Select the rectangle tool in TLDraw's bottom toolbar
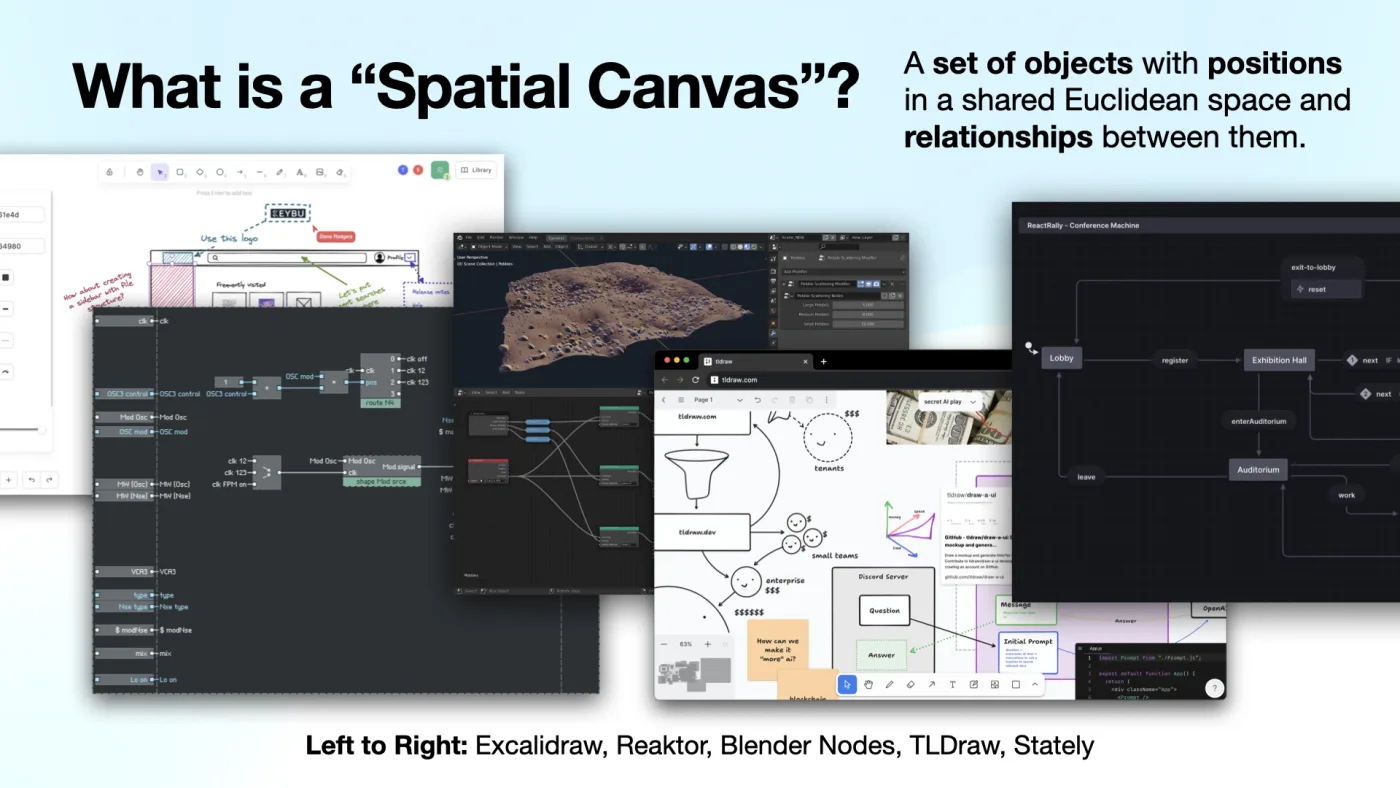 (1015, 685)
